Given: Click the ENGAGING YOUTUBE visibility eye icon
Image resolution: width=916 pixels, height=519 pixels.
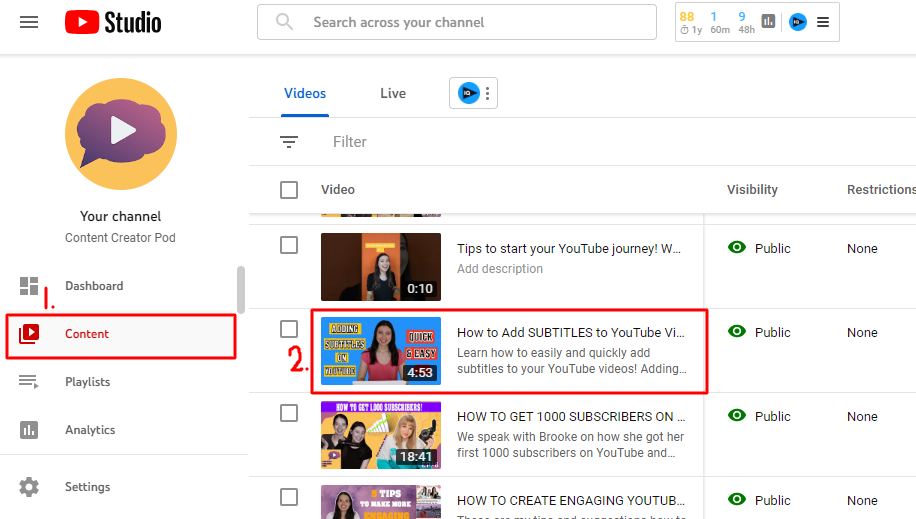Looking at the screenshot, I should (737, 500).
